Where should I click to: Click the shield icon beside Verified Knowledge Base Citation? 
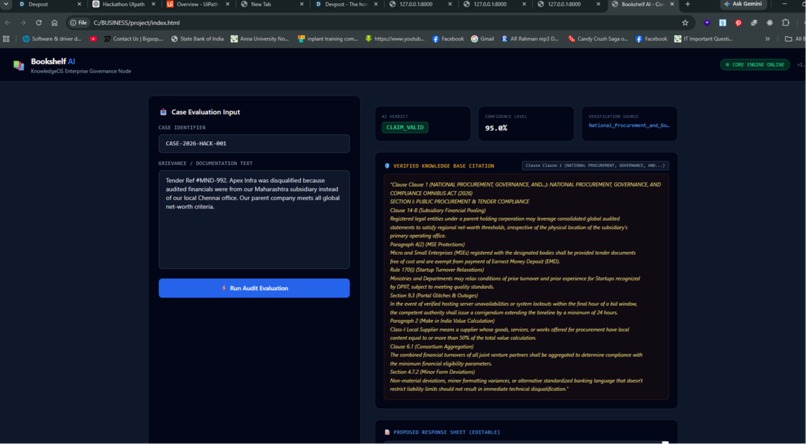tap(387, 165)
